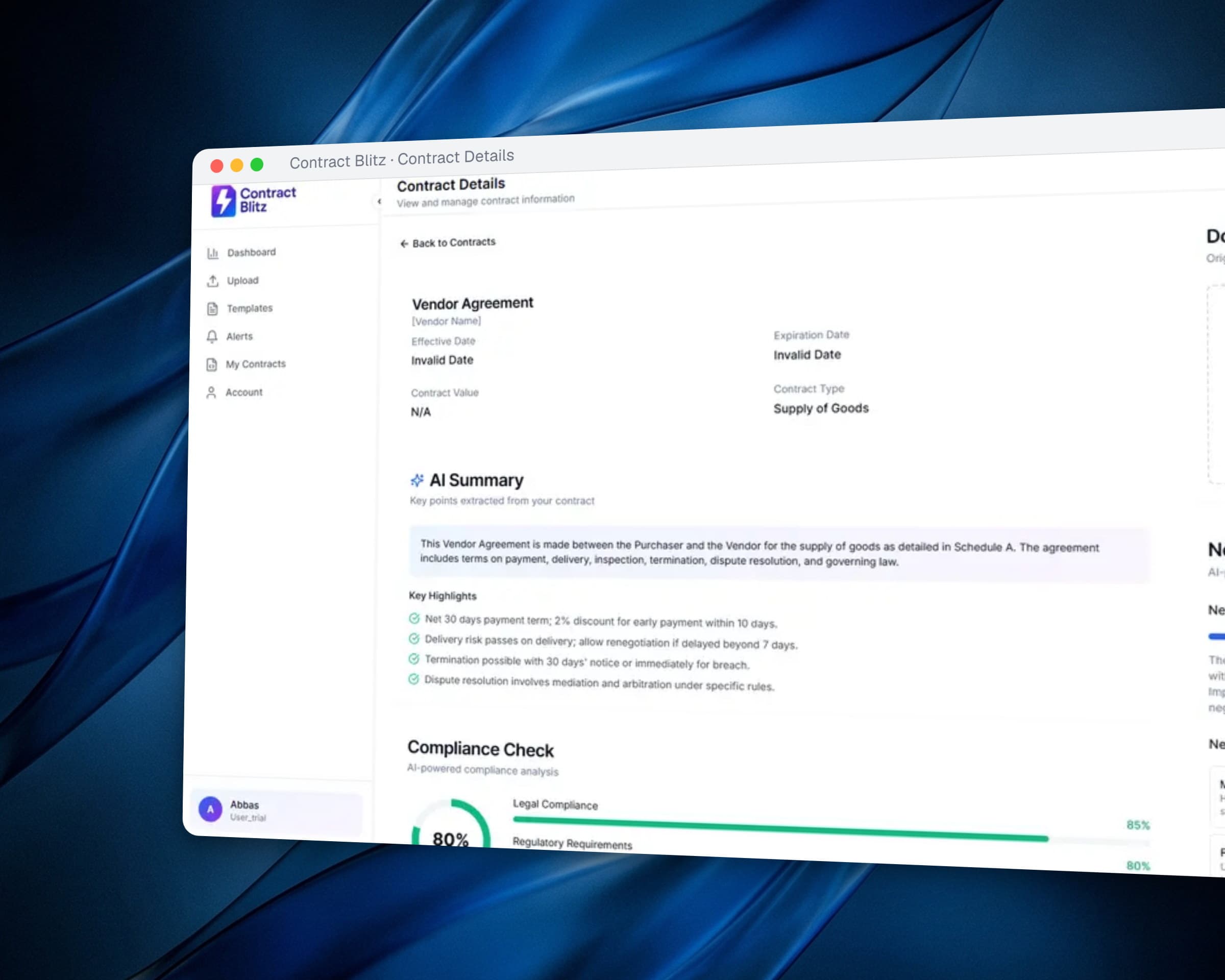
Task: Click Abbas user avatar circle
Action: point(210,809)
